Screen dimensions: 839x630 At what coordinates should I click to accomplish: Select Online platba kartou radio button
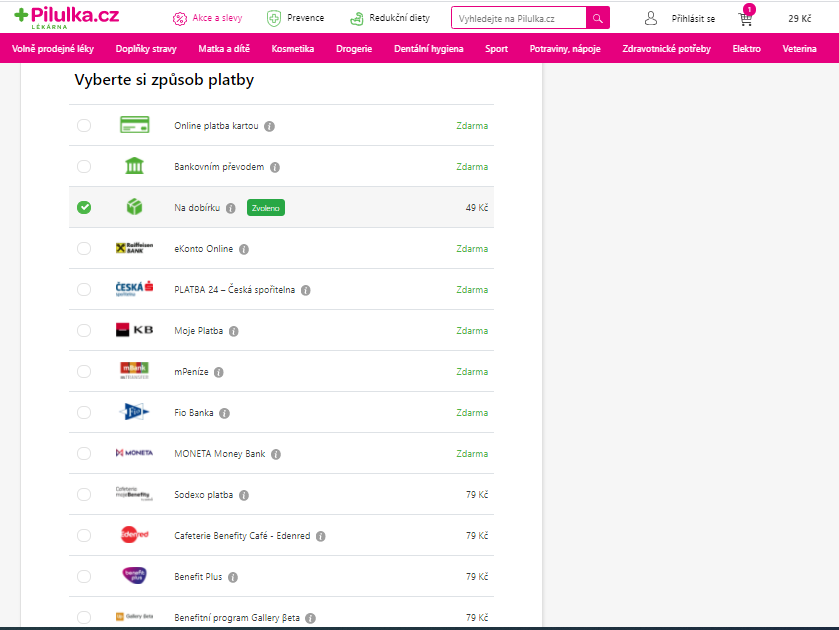pyautogui.click(x=84, y=126)
